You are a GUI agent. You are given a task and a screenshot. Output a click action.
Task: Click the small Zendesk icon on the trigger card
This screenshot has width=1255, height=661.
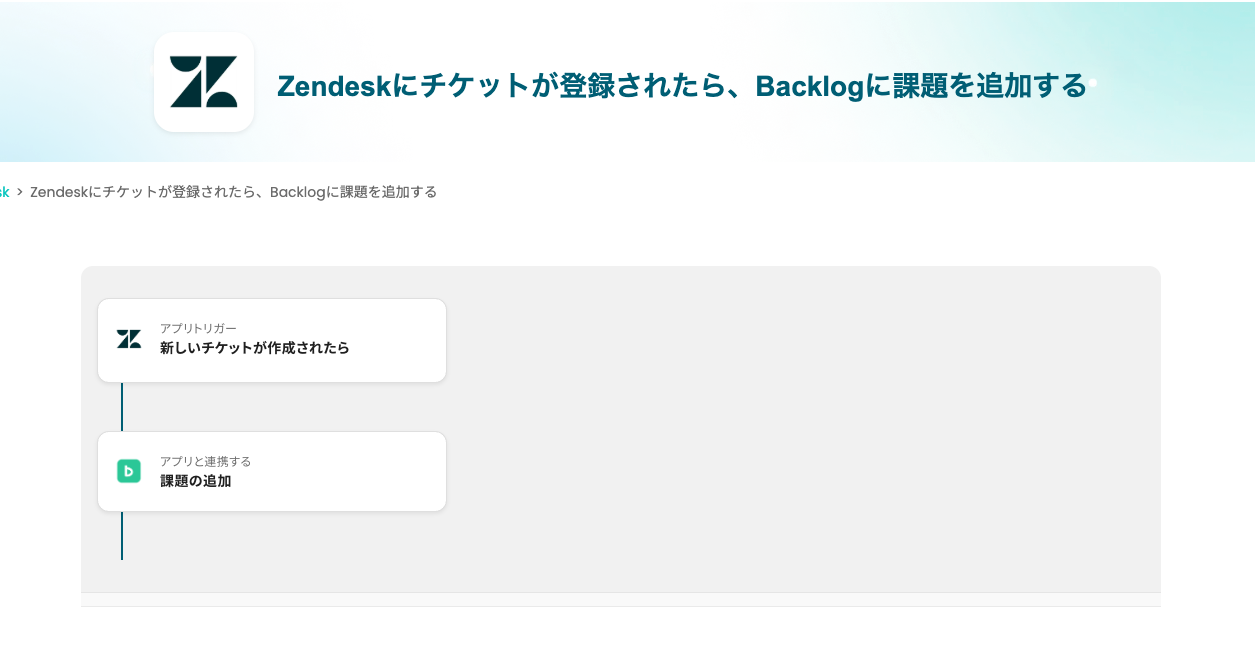(129, 339)
